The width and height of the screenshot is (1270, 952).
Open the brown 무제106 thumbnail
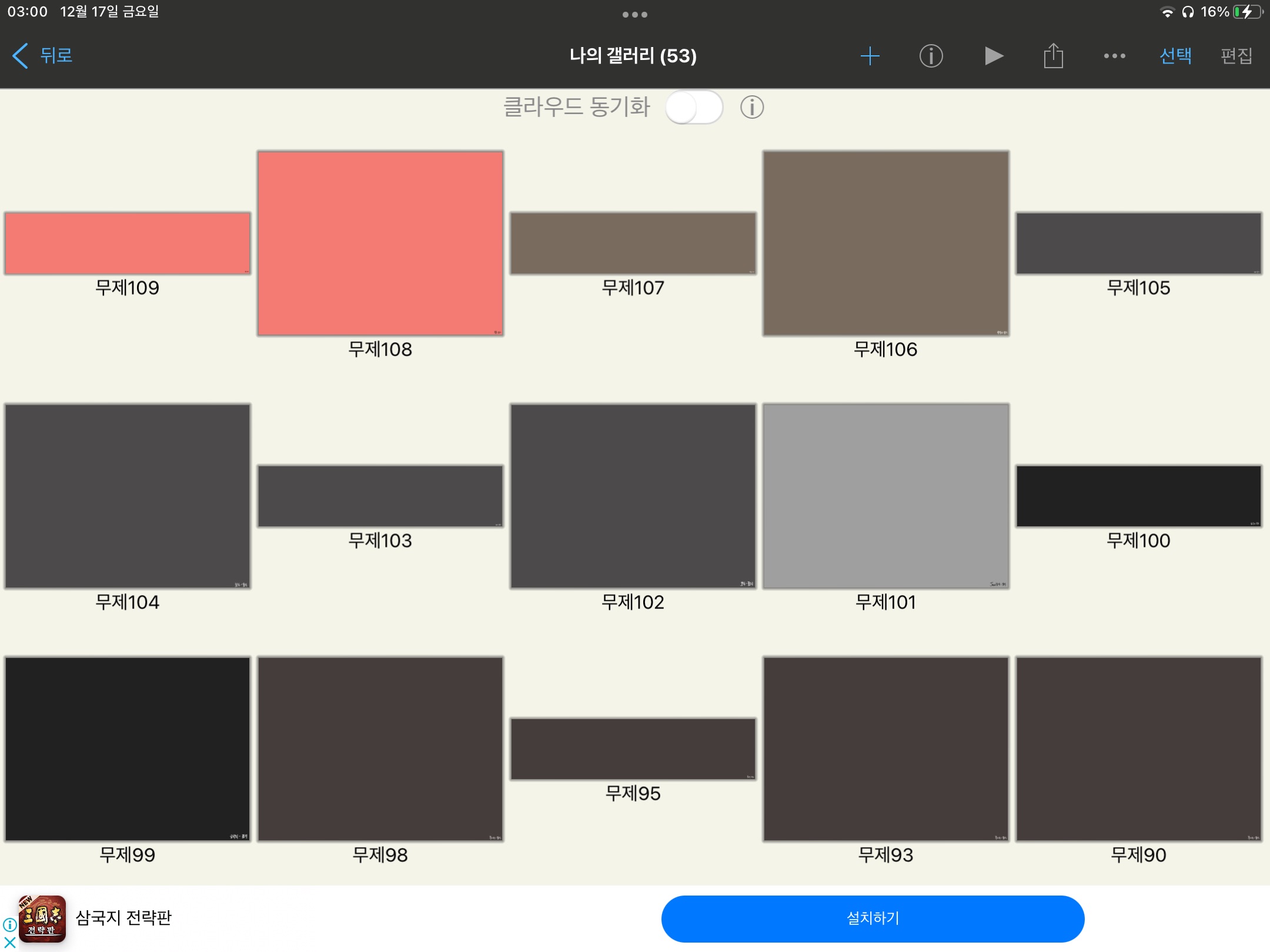pos(885,243)
